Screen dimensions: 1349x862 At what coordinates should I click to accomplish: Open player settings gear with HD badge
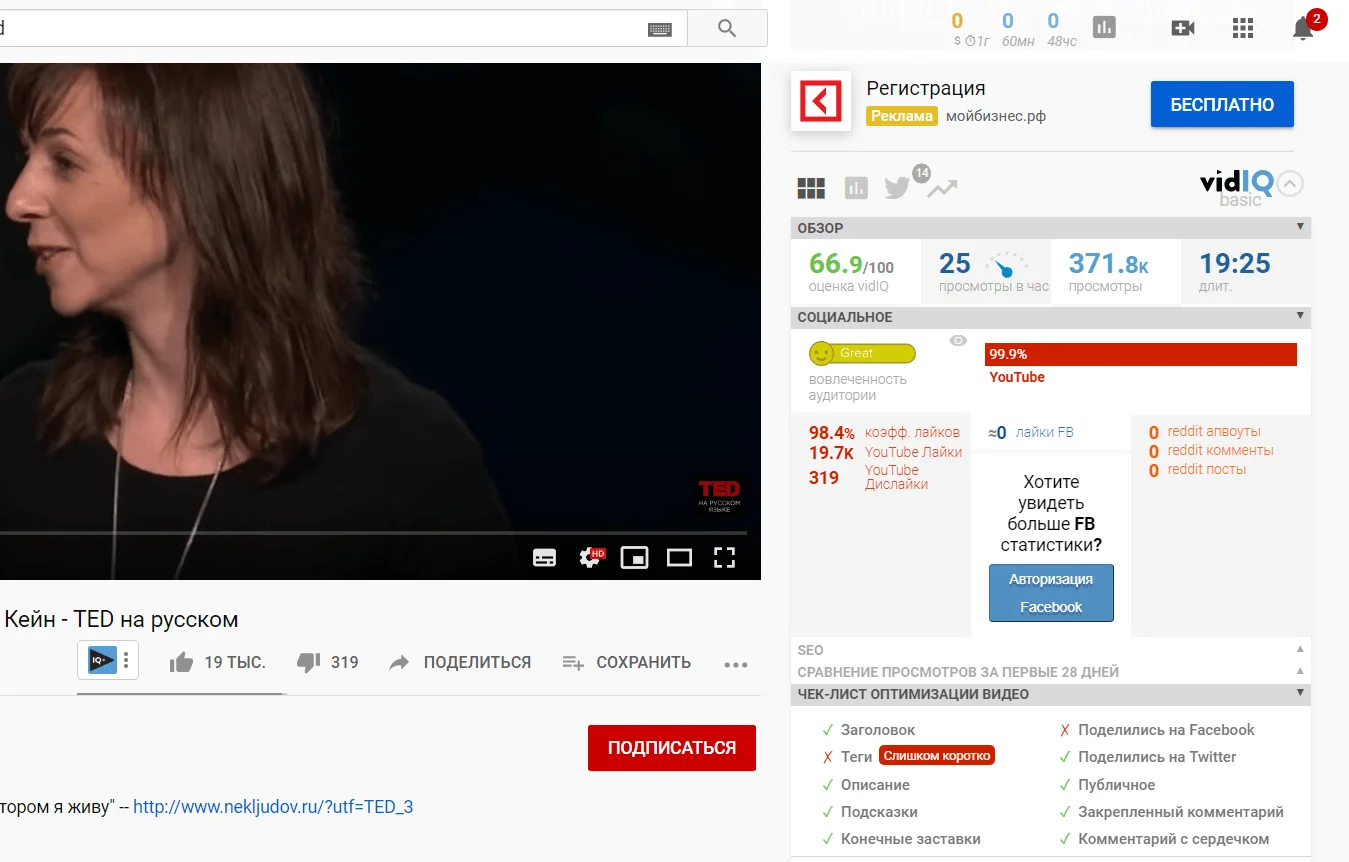592,557
